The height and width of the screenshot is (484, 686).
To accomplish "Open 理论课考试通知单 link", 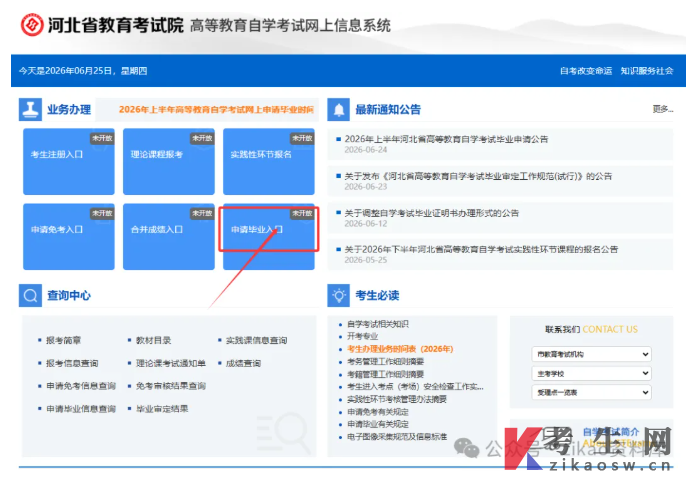I will point(171,363).
